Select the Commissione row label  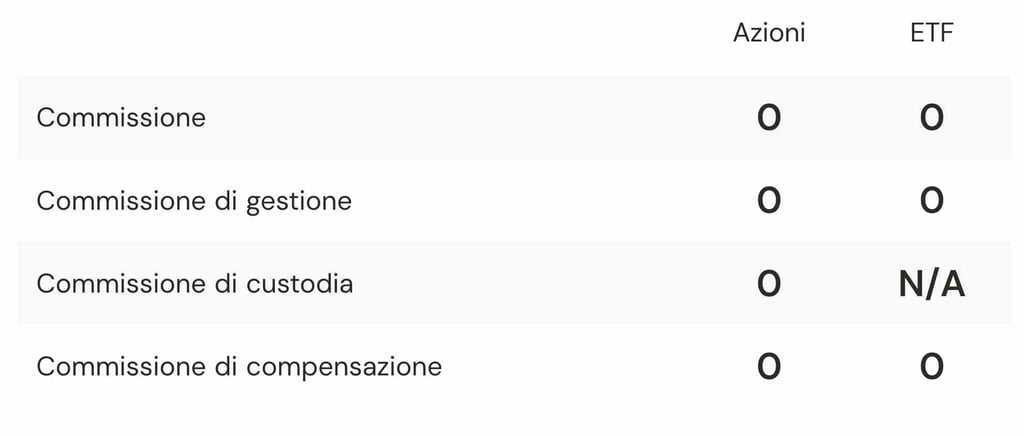point(121,117)
